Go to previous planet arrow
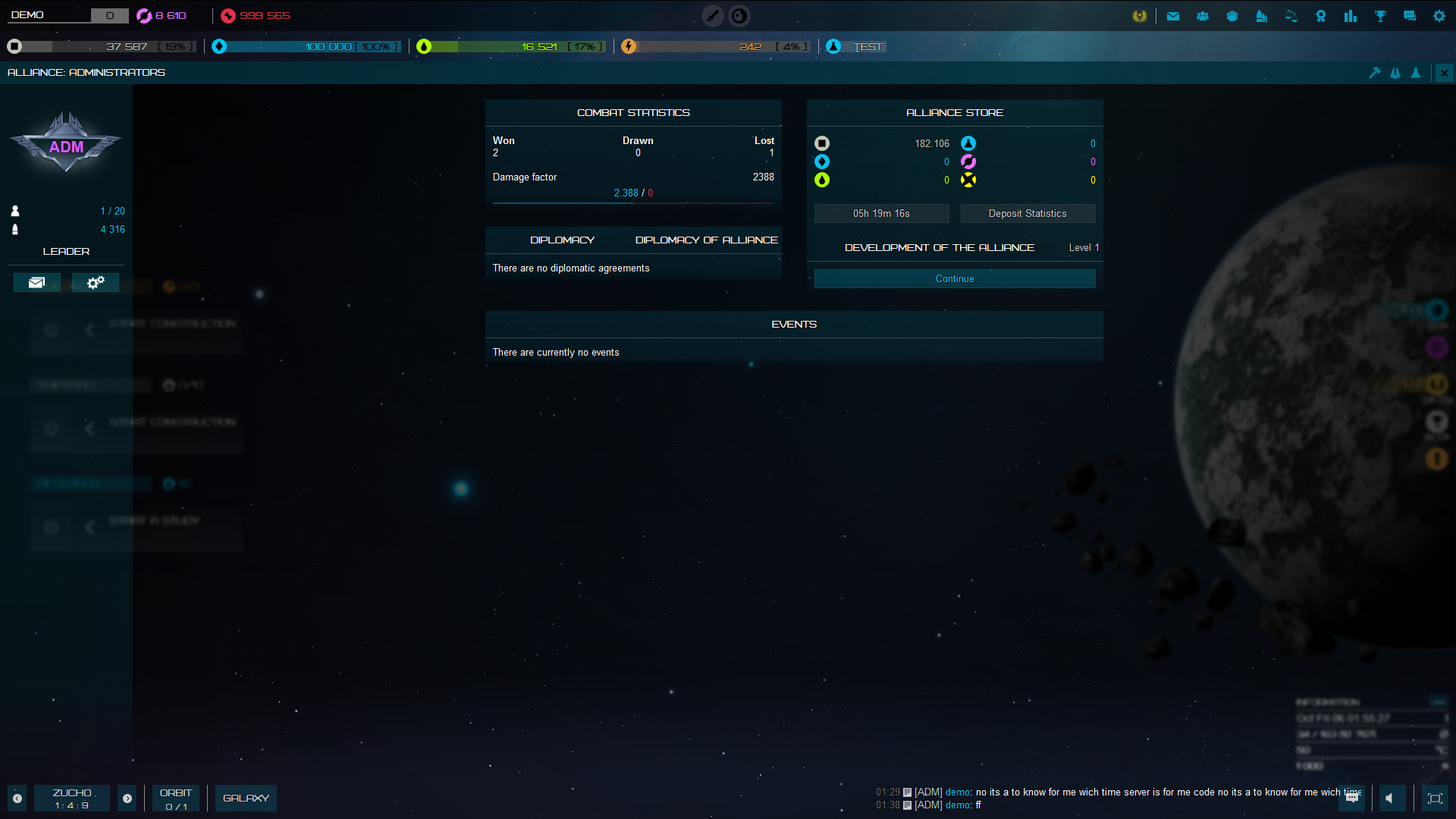Screen dimensions: 1456x819 click(x=17, y=799)
